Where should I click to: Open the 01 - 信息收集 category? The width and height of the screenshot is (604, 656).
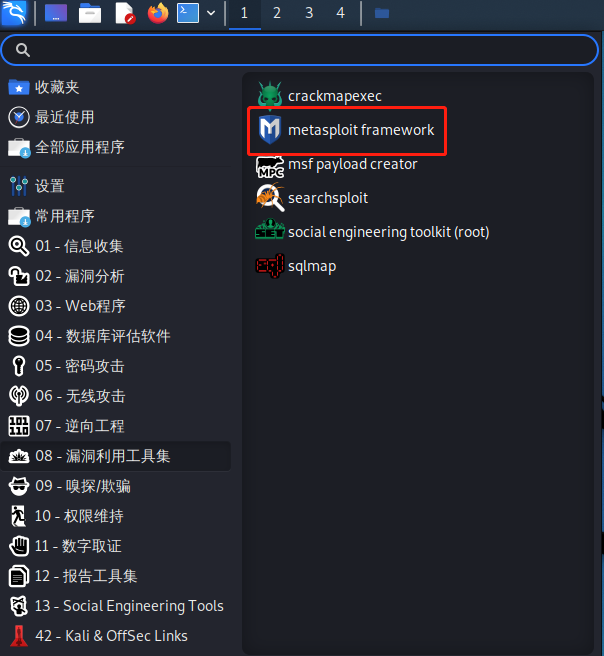115,246
